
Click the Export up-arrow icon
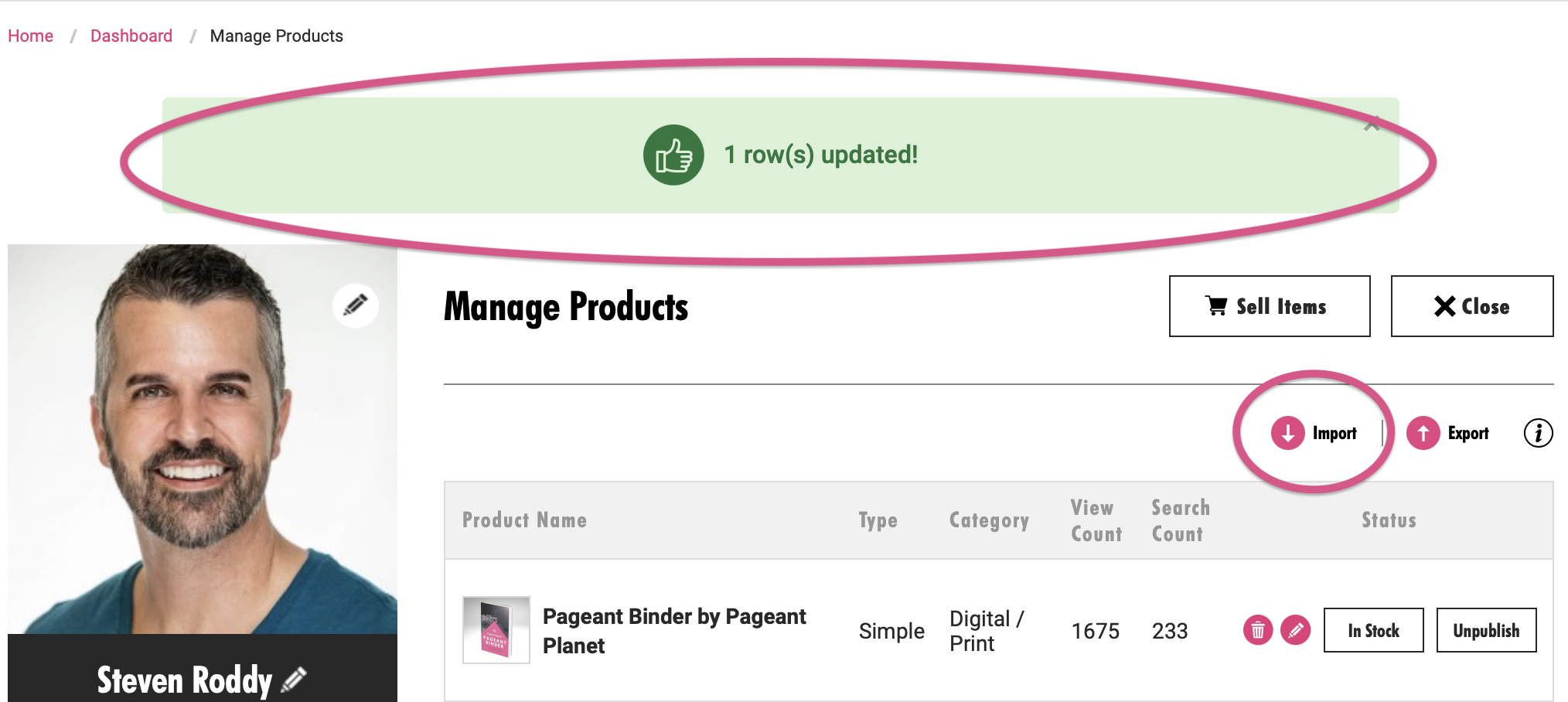click(1423, 433)
